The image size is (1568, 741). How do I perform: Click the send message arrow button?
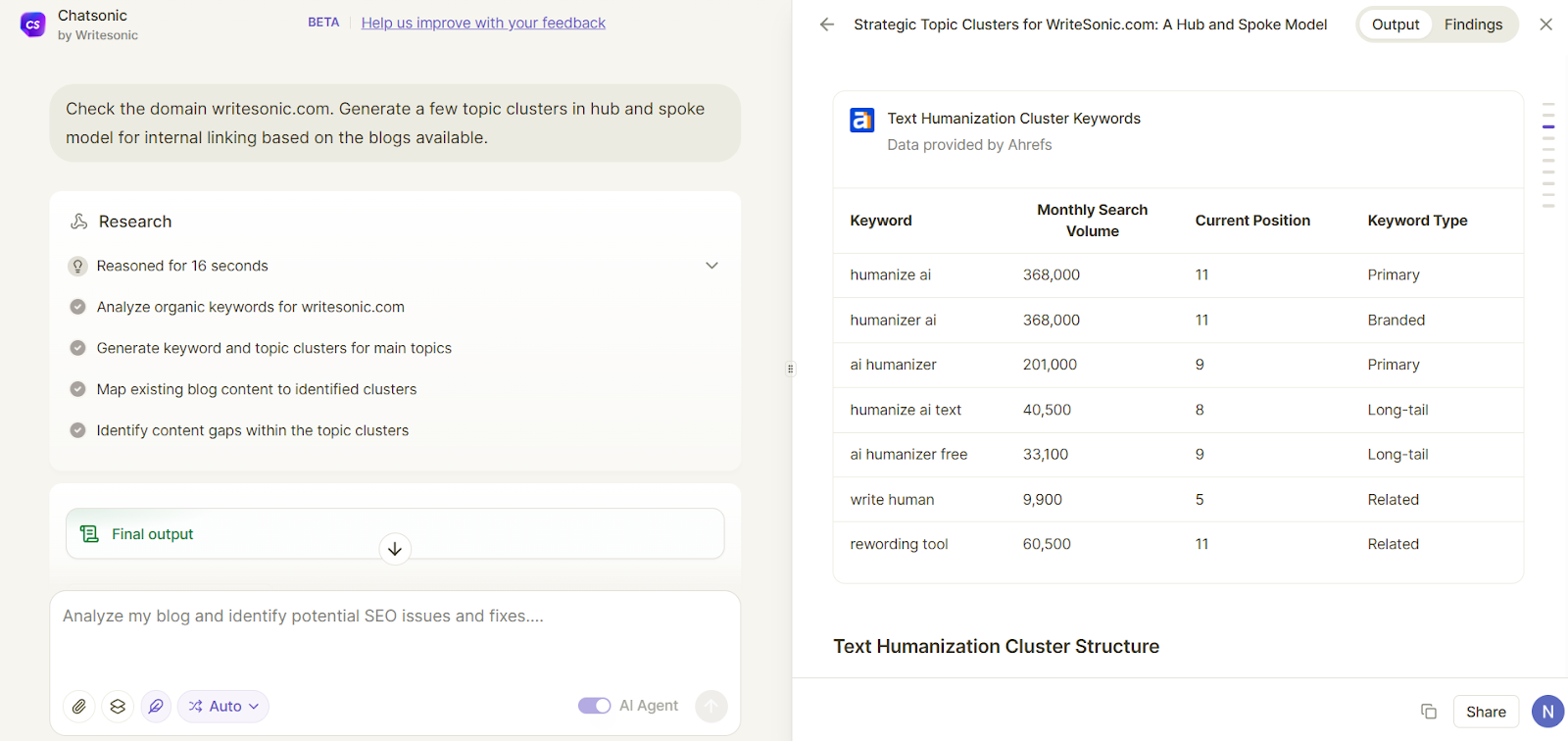point(711,706)
